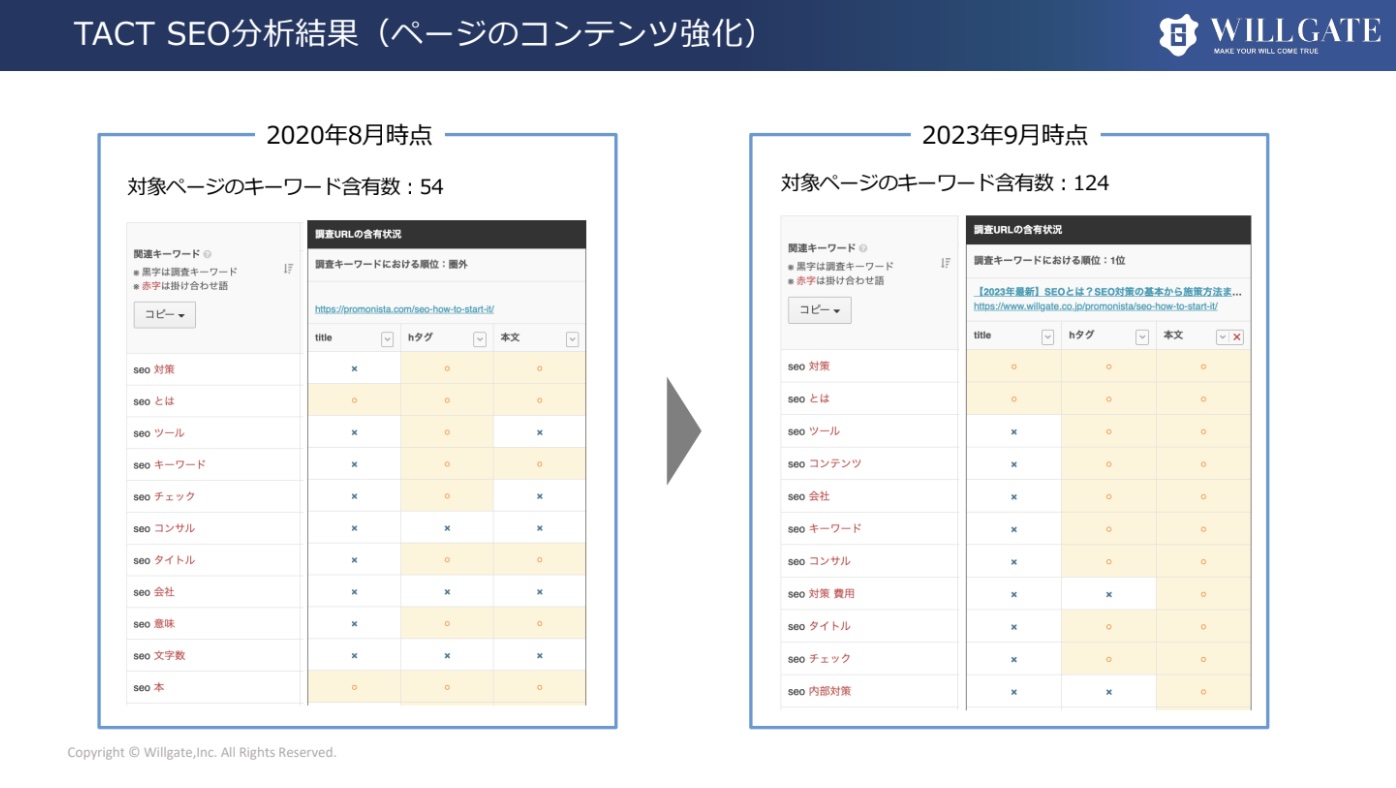The image size is (1396, 788).
Task: Select 'seo 本' keyword row
Action: pos(214,688)
